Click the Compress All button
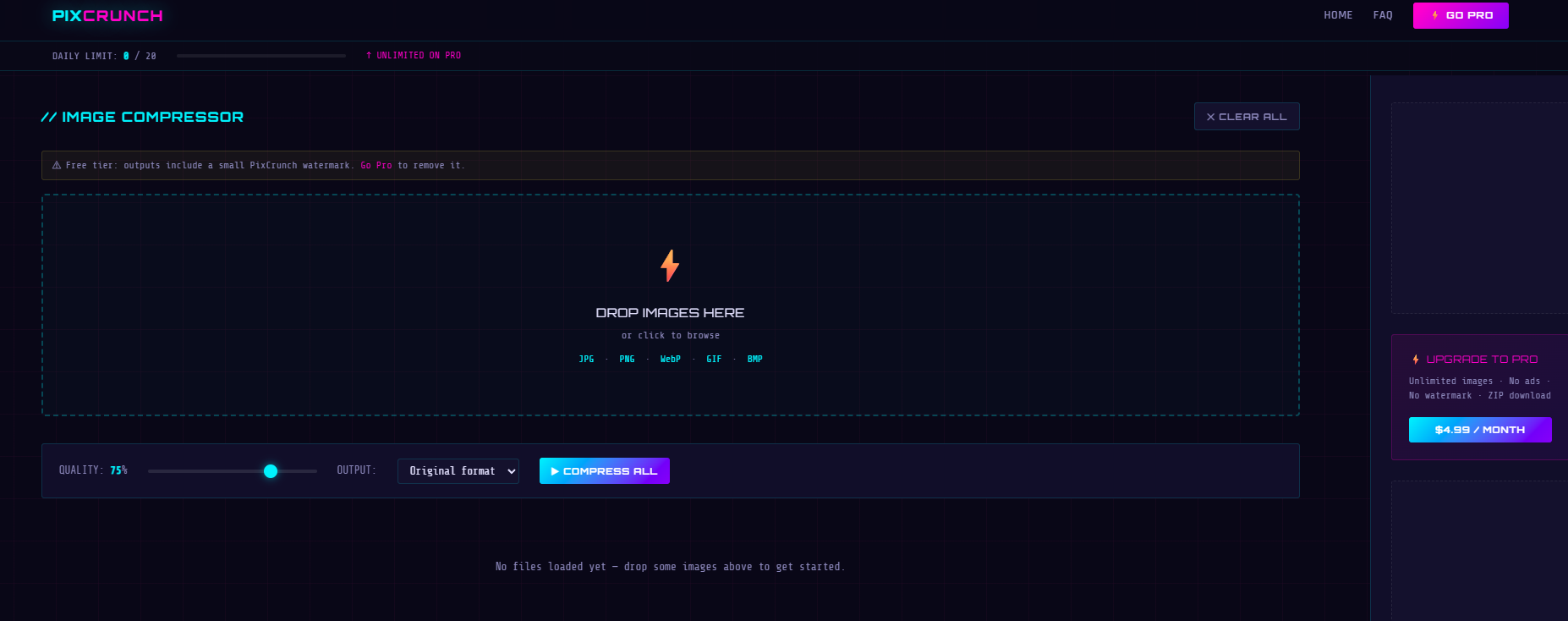The width and height of the screenshot is (1568, 621). coord(605,471)
